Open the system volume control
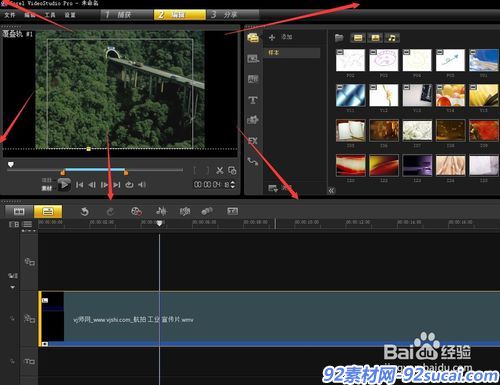 click(x=142, y=185)
